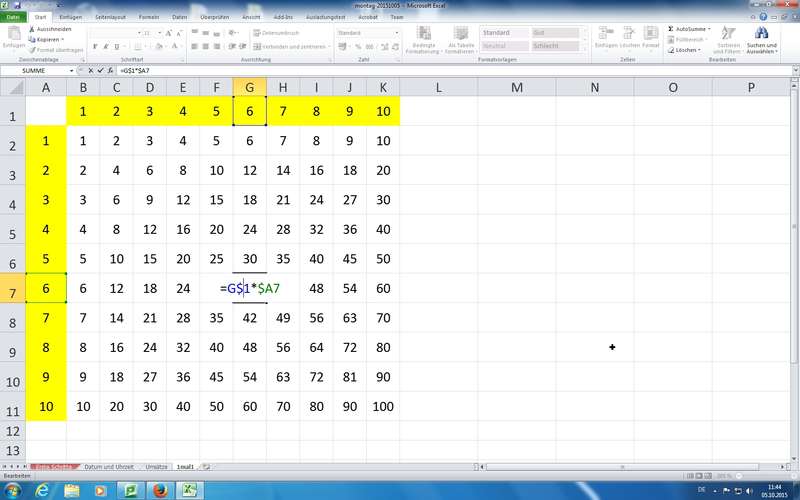Click the Zellen Einfügen icon

click(x=606, y=34)
